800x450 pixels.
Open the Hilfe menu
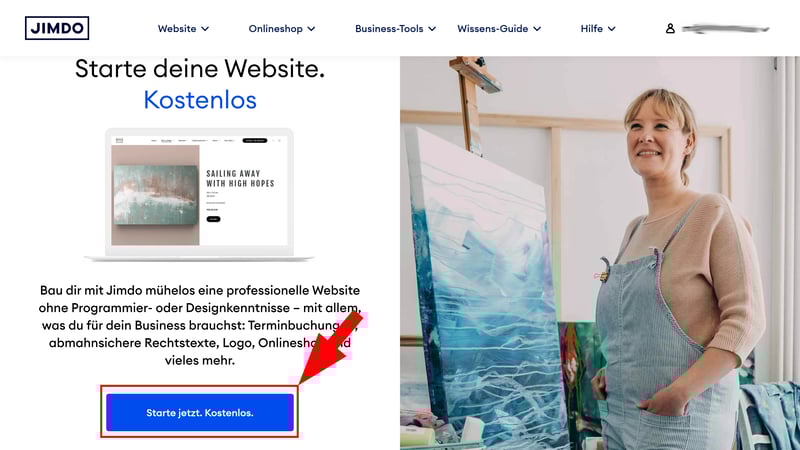[598, 29]
